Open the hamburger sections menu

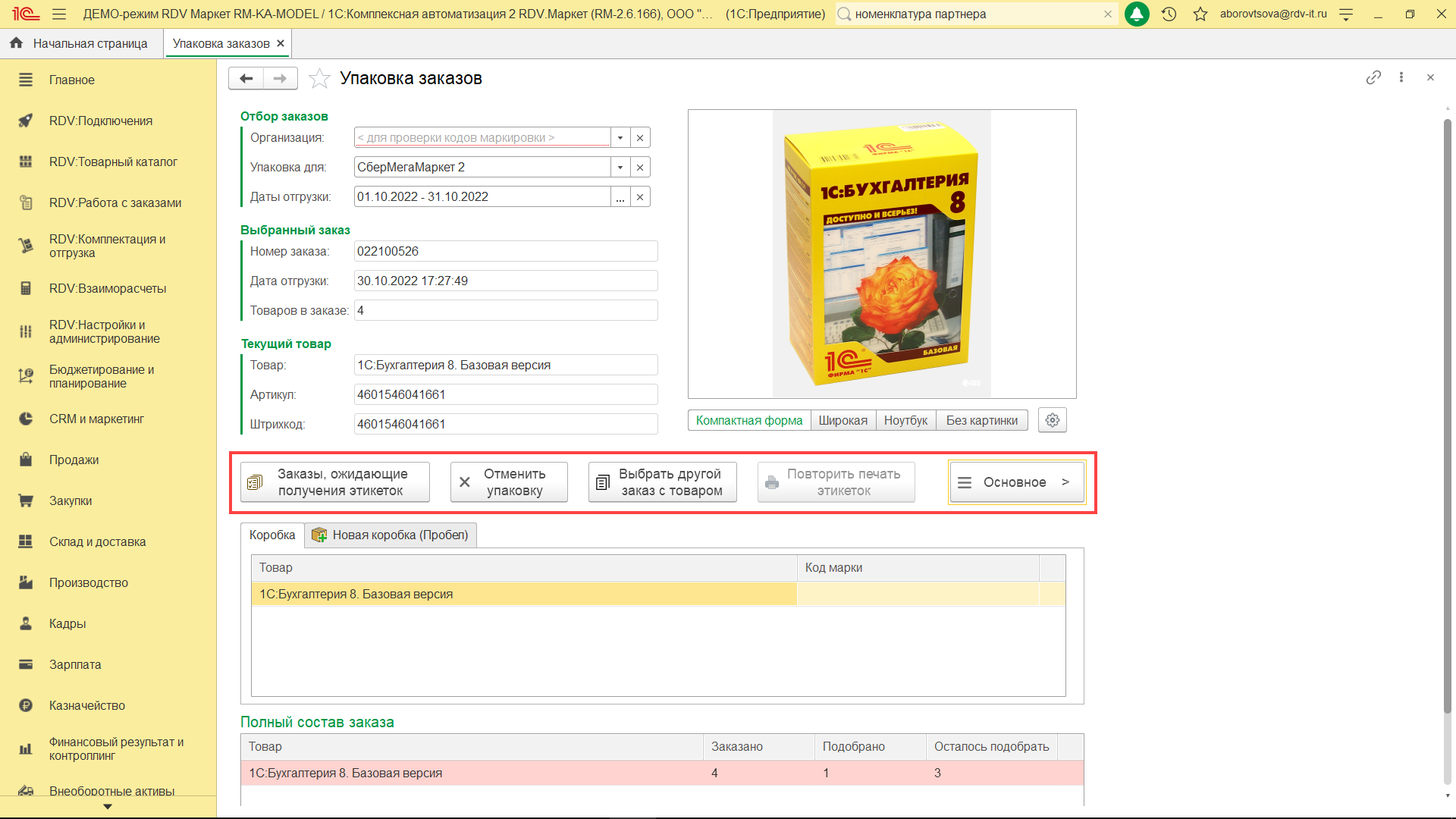pyautogui.click(x=59, y=14)
